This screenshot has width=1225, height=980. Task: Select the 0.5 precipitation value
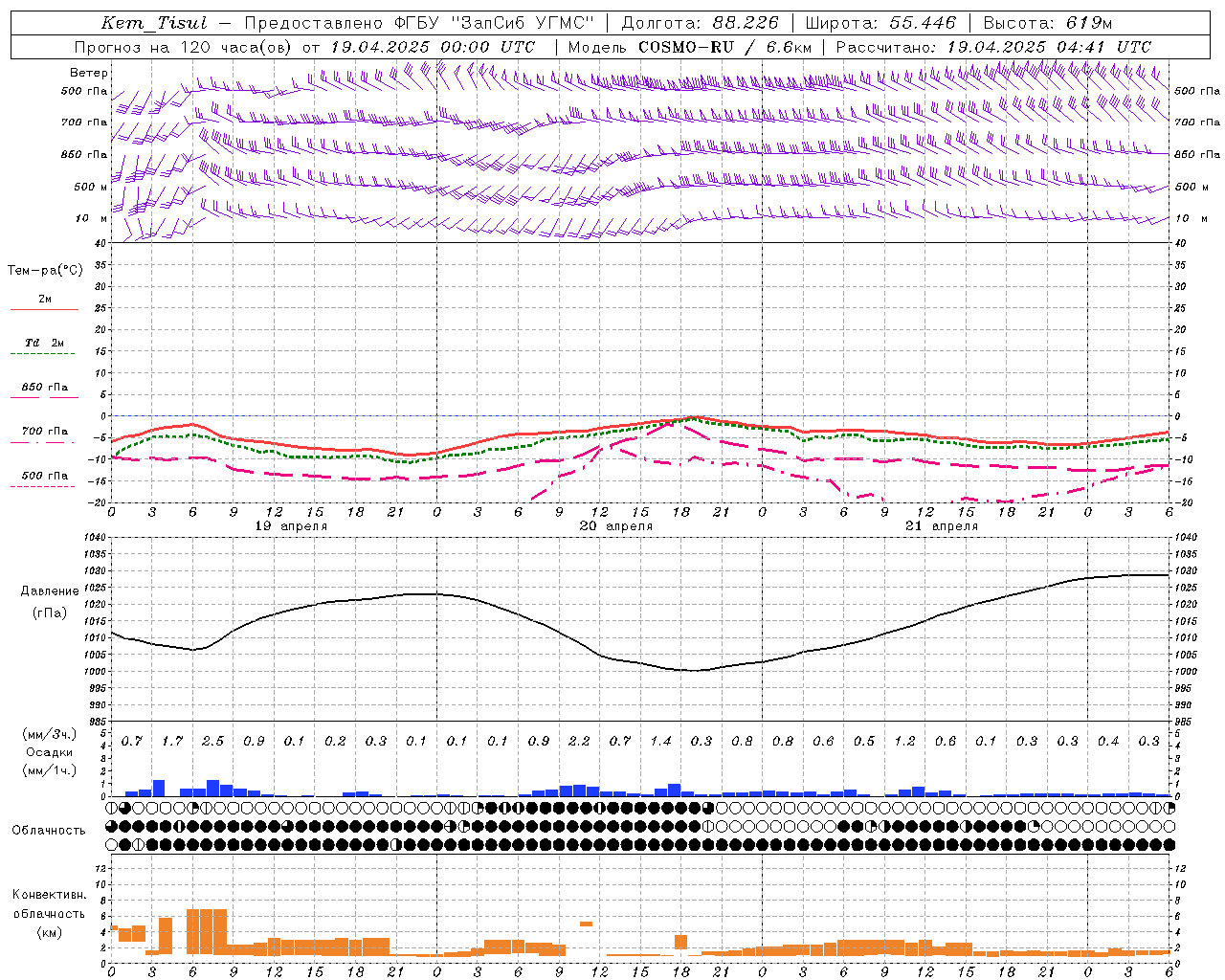point(864,741)
